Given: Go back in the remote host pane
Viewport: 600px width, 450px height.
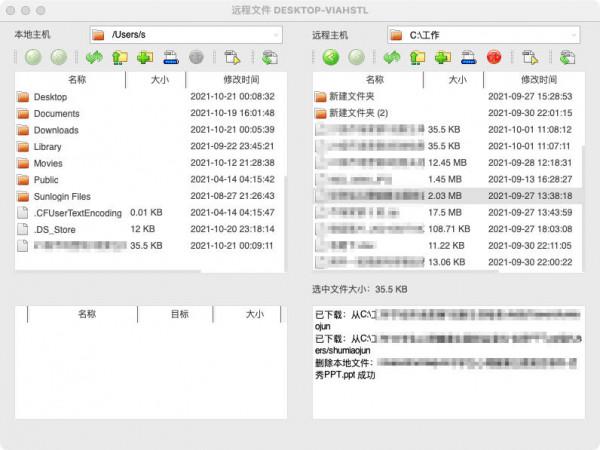Looking at the screenshot, I should [x=331, y=57].
